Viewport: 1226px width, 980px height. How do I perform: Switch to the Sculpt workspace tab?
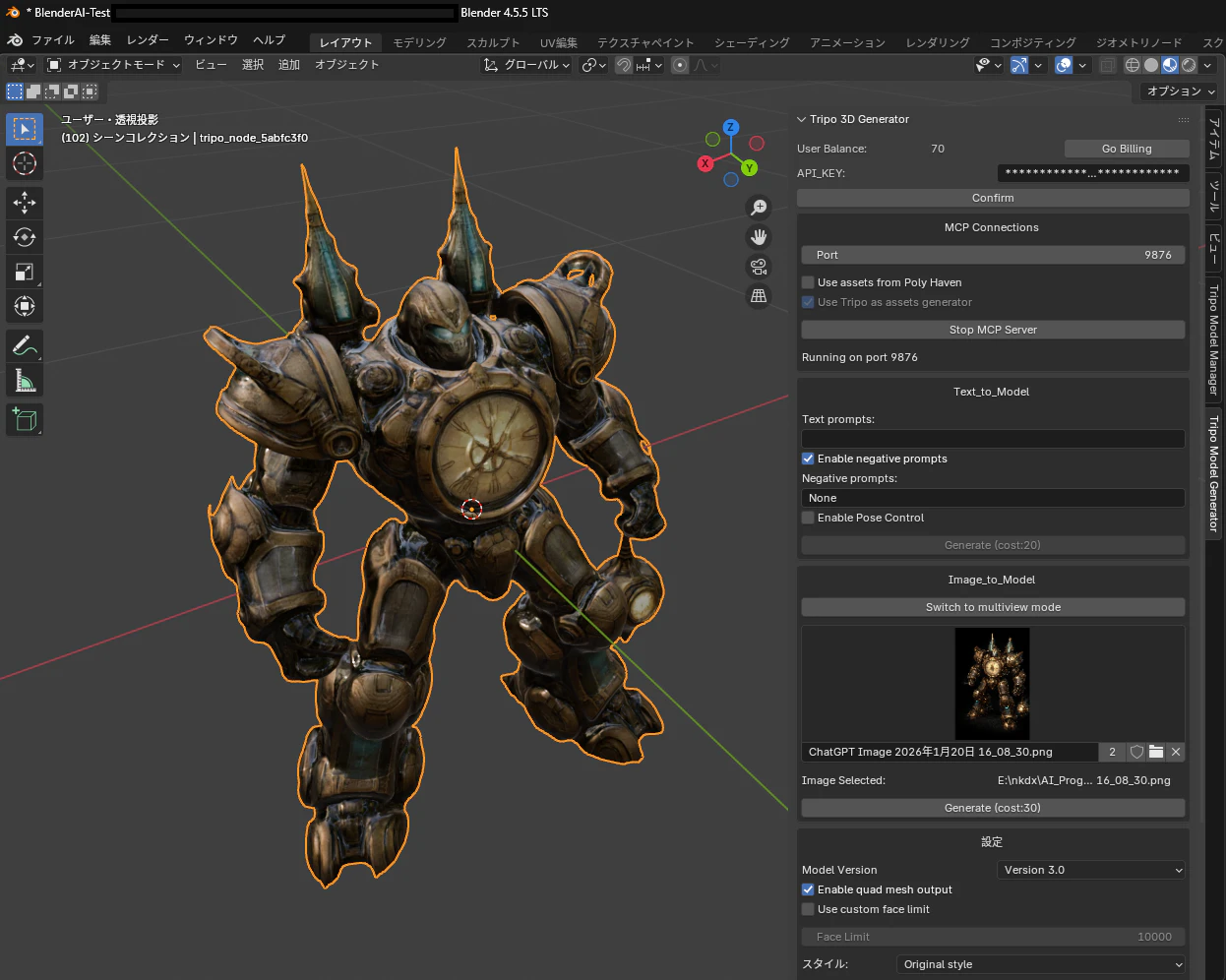pyautogui.click(x=493, y=43)
